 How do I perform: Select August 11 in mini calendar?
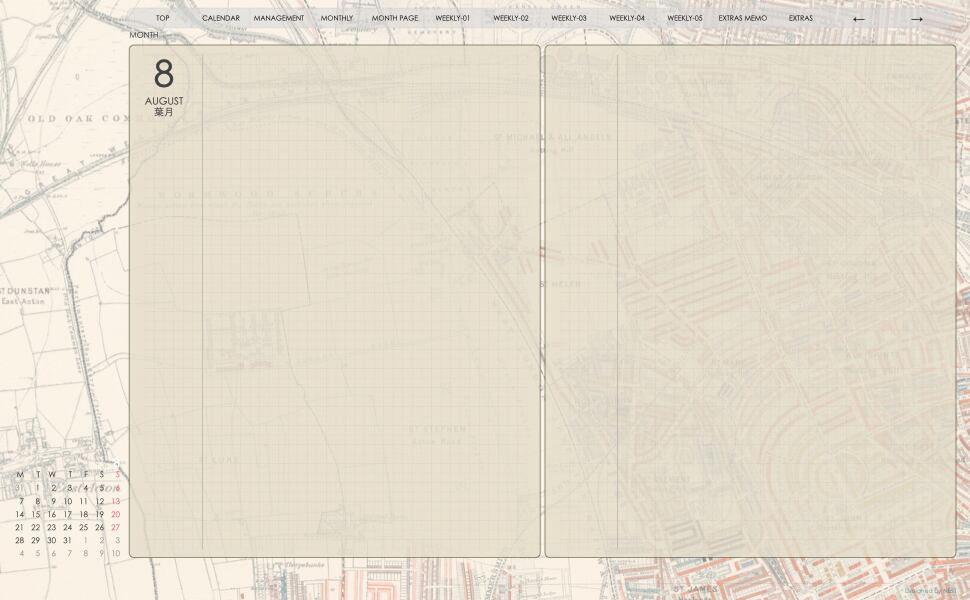point(84,501)
